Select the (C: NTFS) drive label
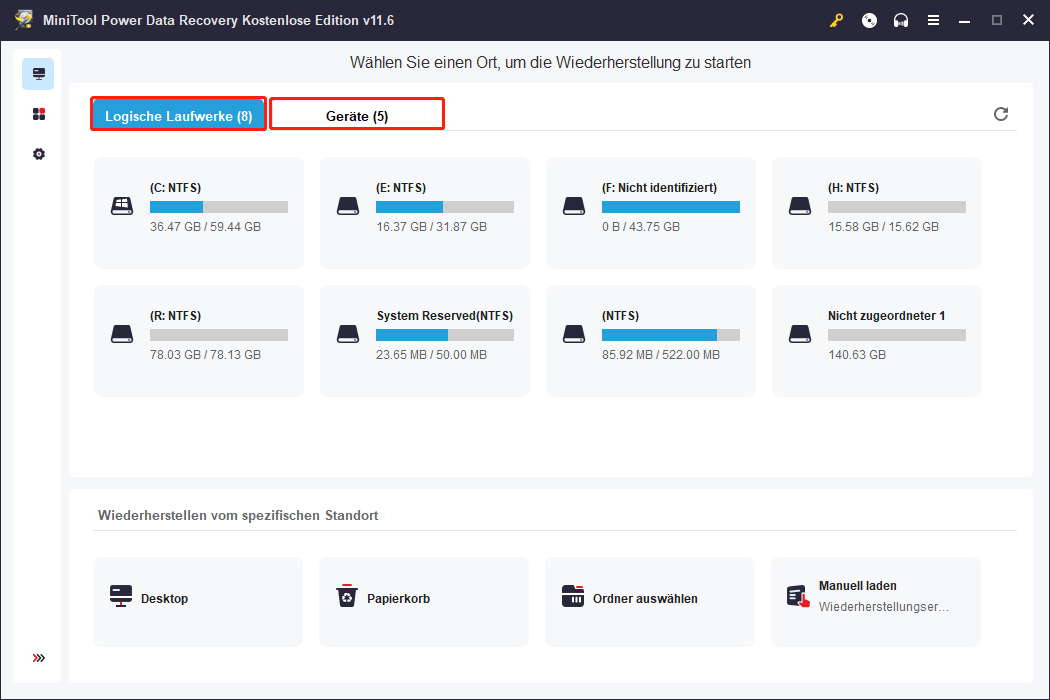The width and height of the screenshot is (1050, 700). click(x=175, y=188)
